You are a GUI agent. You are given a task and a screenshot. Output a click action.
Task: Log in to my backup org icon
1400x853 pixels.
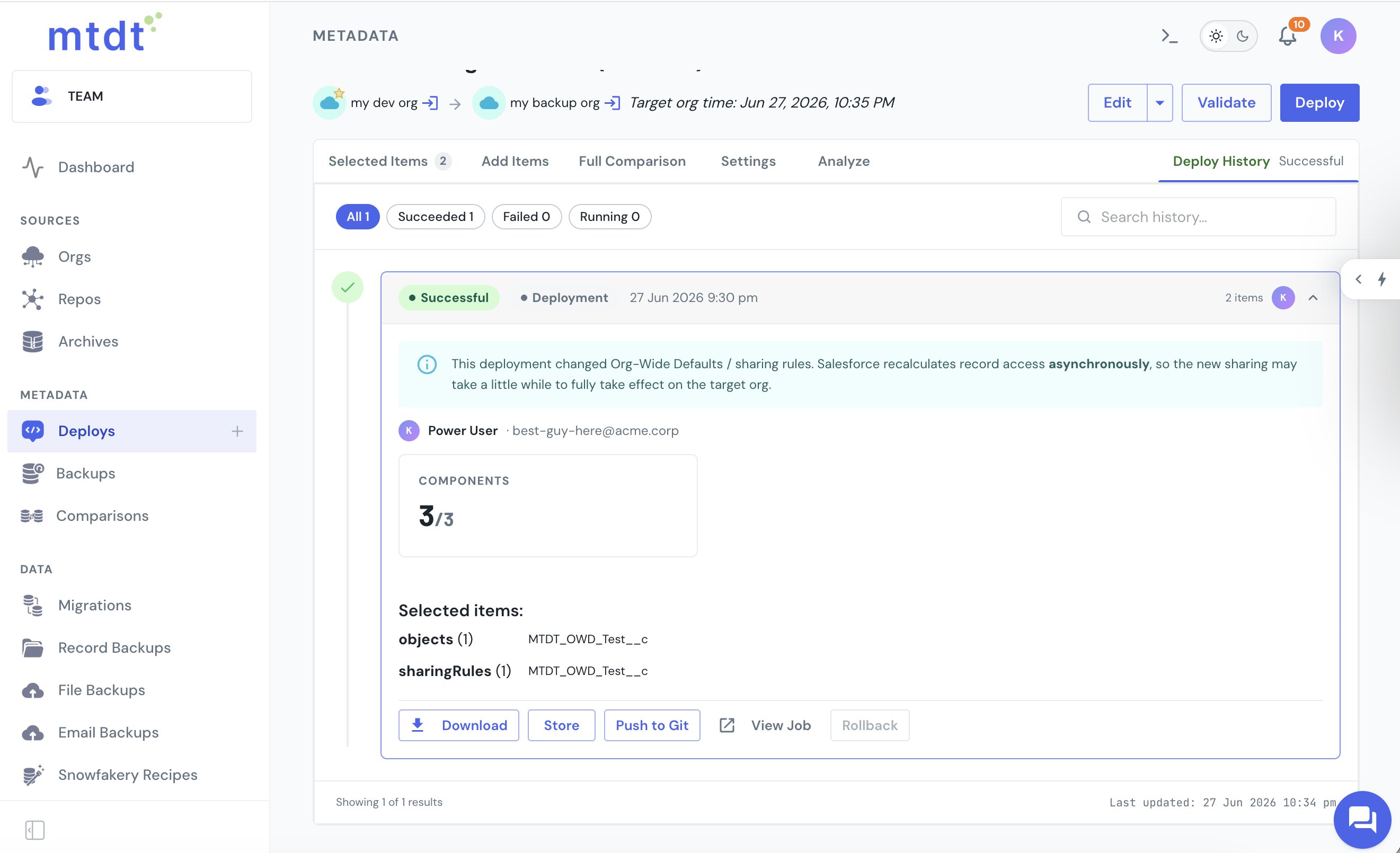pyautogui.click(x=612, y=103)
